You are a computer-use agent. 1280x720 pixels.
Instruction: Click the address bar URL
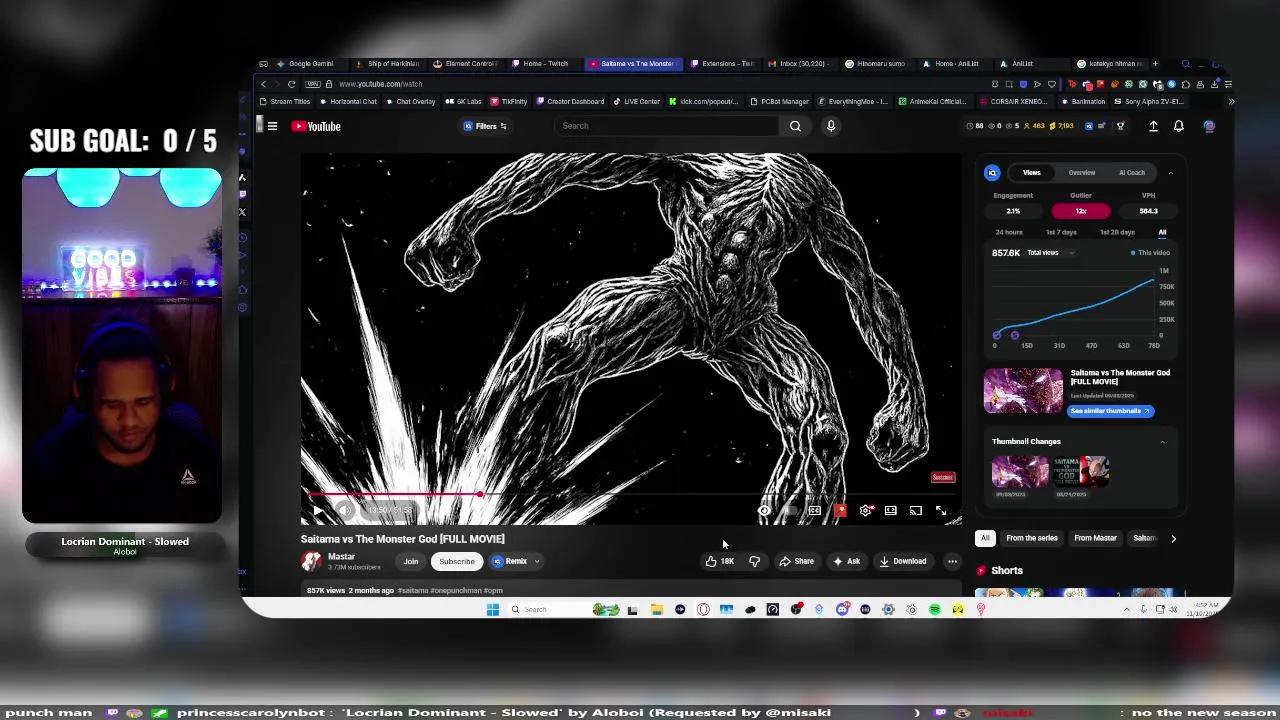pos(380,84)
